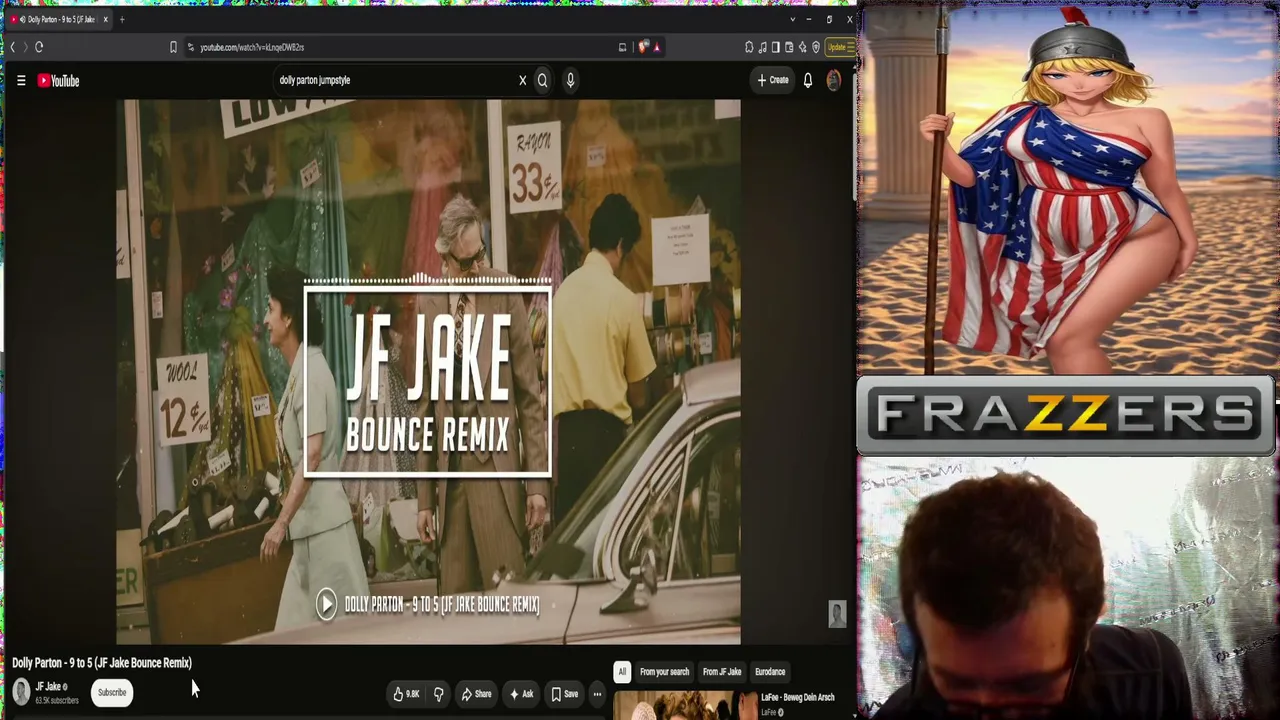
Task: Click the 63.5K subscribers count
Action: coord(57,700)
